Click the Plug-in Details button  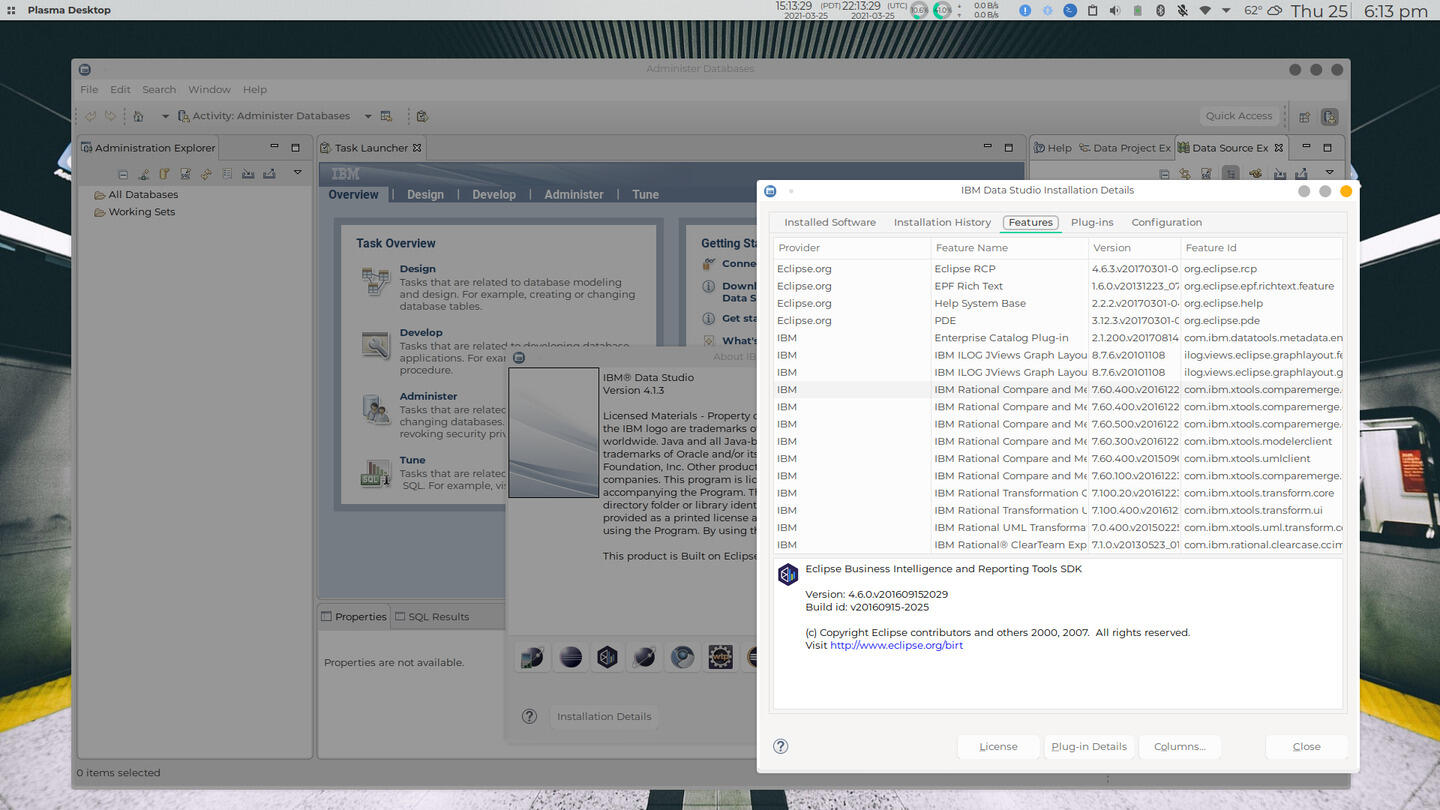1089,747
